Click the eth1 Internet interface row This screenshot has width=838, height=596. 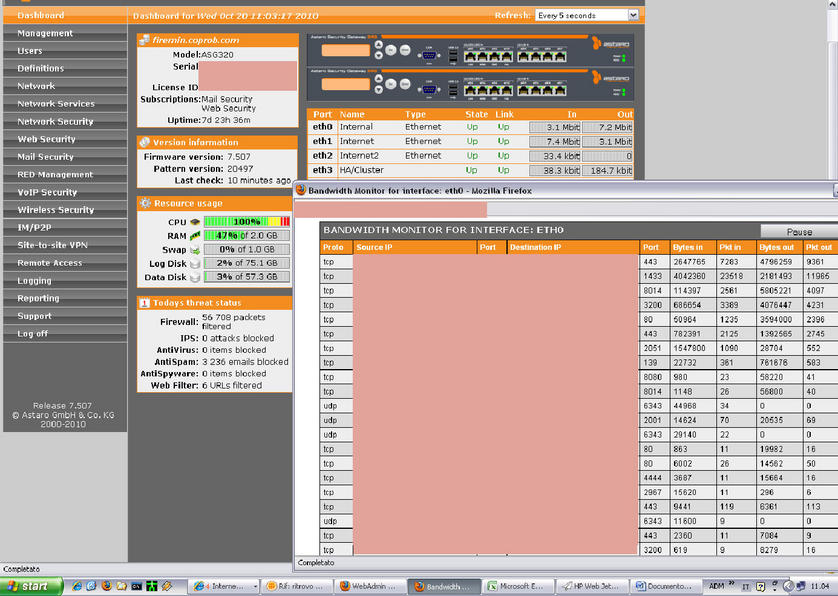tap(470, 142)
